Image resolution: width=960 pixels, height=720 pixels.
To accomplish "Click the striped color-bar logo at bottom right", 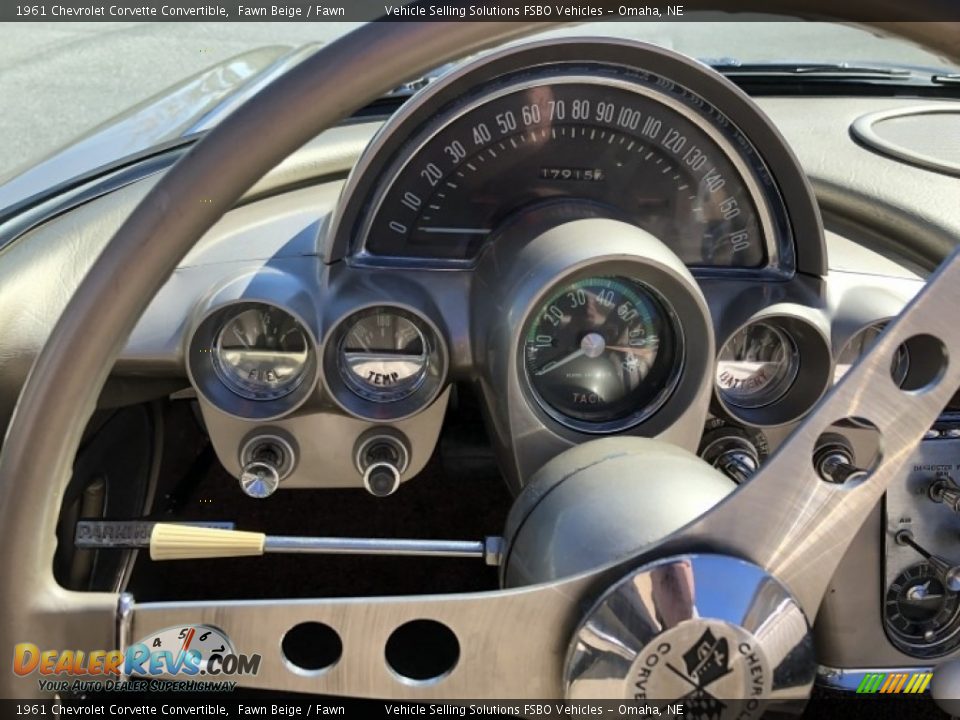I will pos(894,682).
